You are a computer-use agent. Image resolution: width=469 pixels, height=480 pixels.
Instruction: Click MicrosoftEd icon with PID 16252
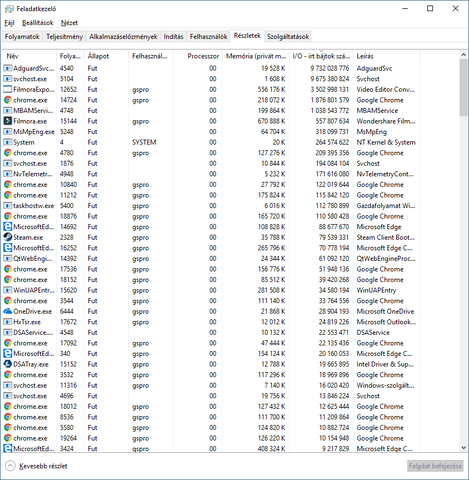coord(7,248)
